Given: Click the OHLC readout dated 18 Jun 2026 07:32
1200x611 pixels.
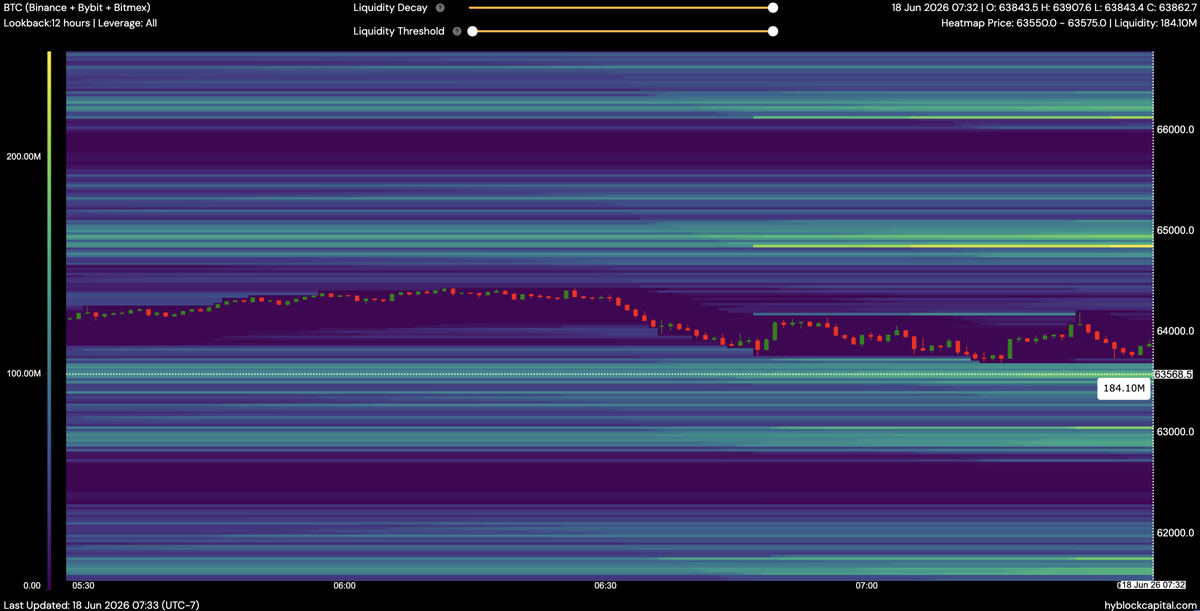Looking at the screenshot, I should (x=1043, y=8).
